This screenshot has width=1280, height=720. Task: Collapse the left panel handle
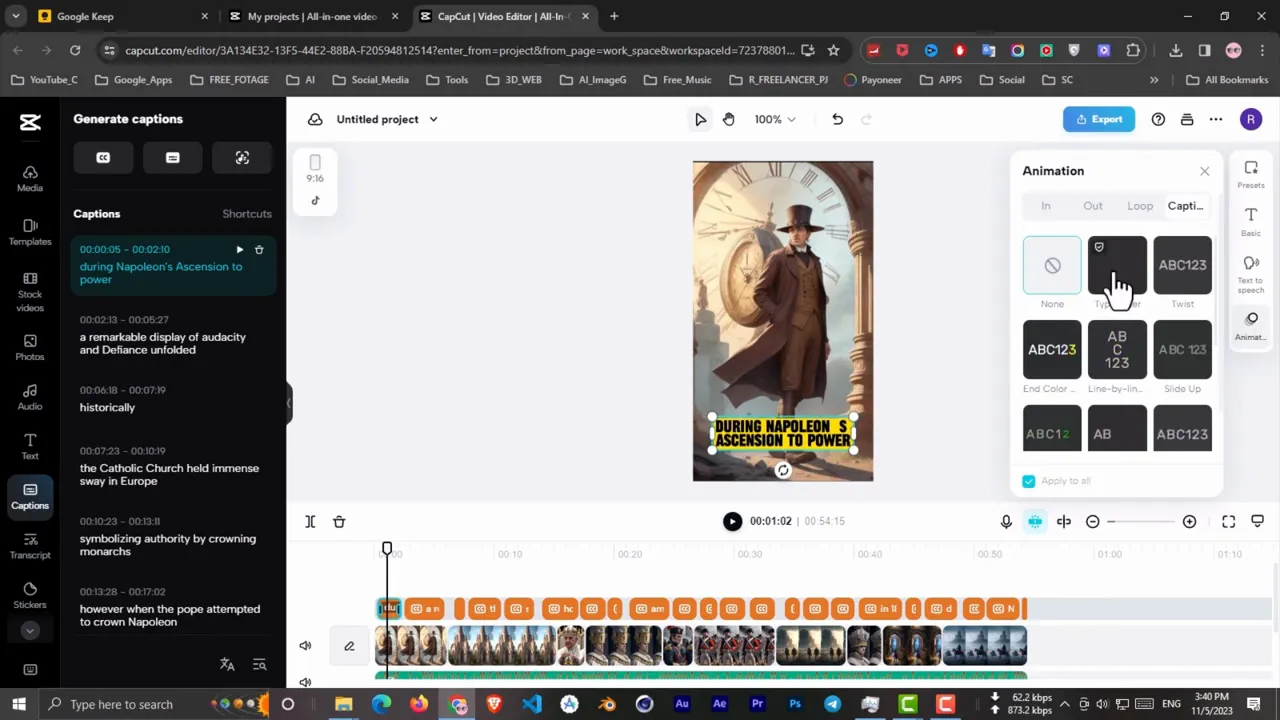[x=288, y=403]
